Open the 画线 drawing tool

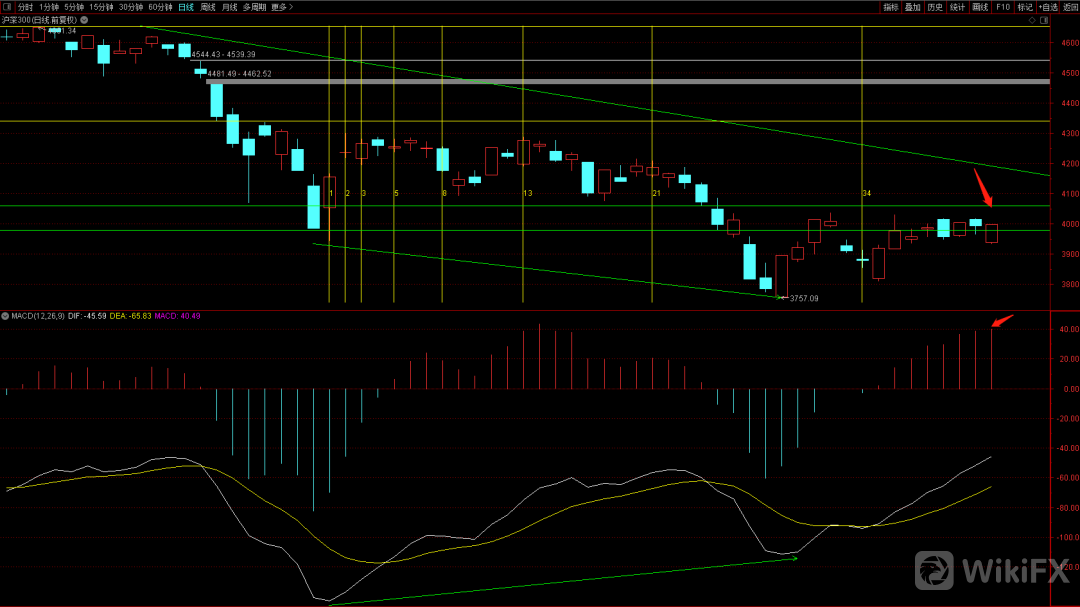[980, 7]
